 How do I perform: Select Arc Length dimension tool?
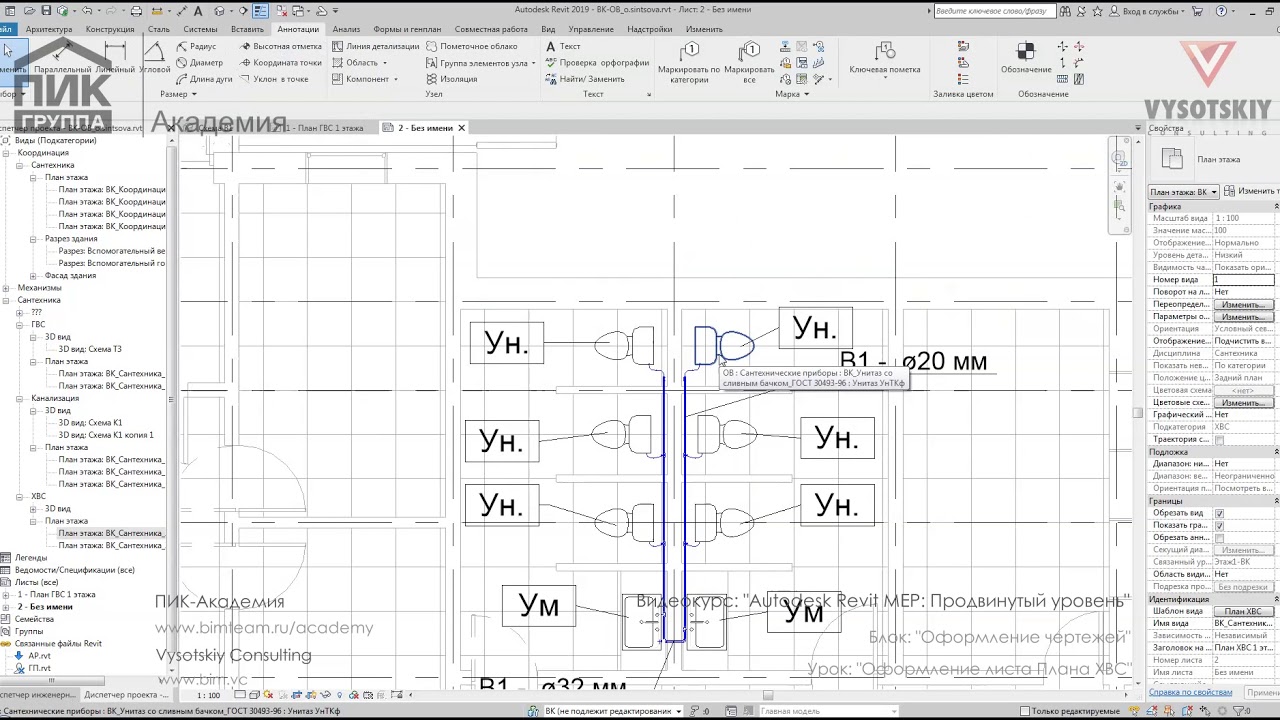204,79
